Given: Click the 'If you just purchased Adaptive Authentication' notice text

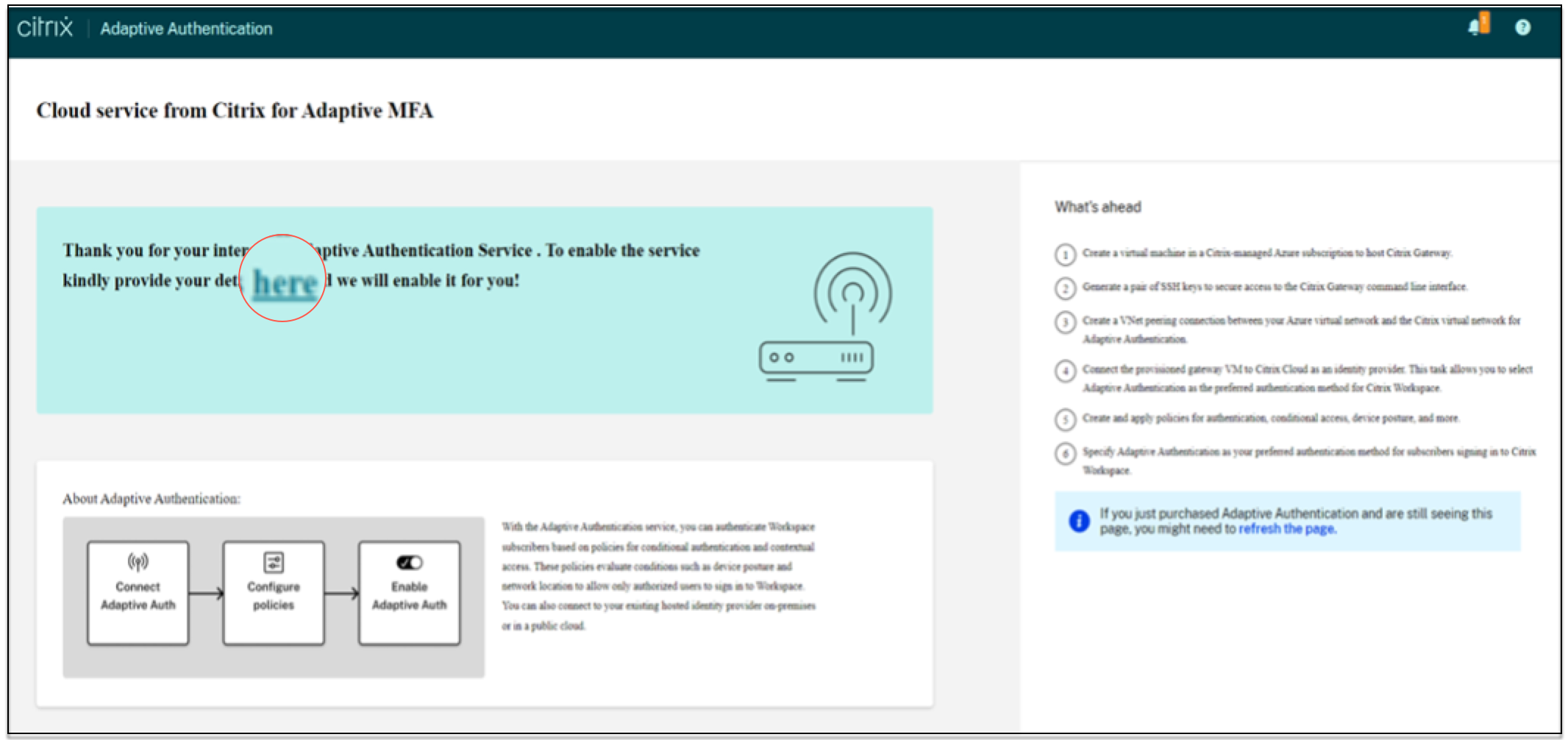Looking at the screenshot, I should pos(1296,521).
